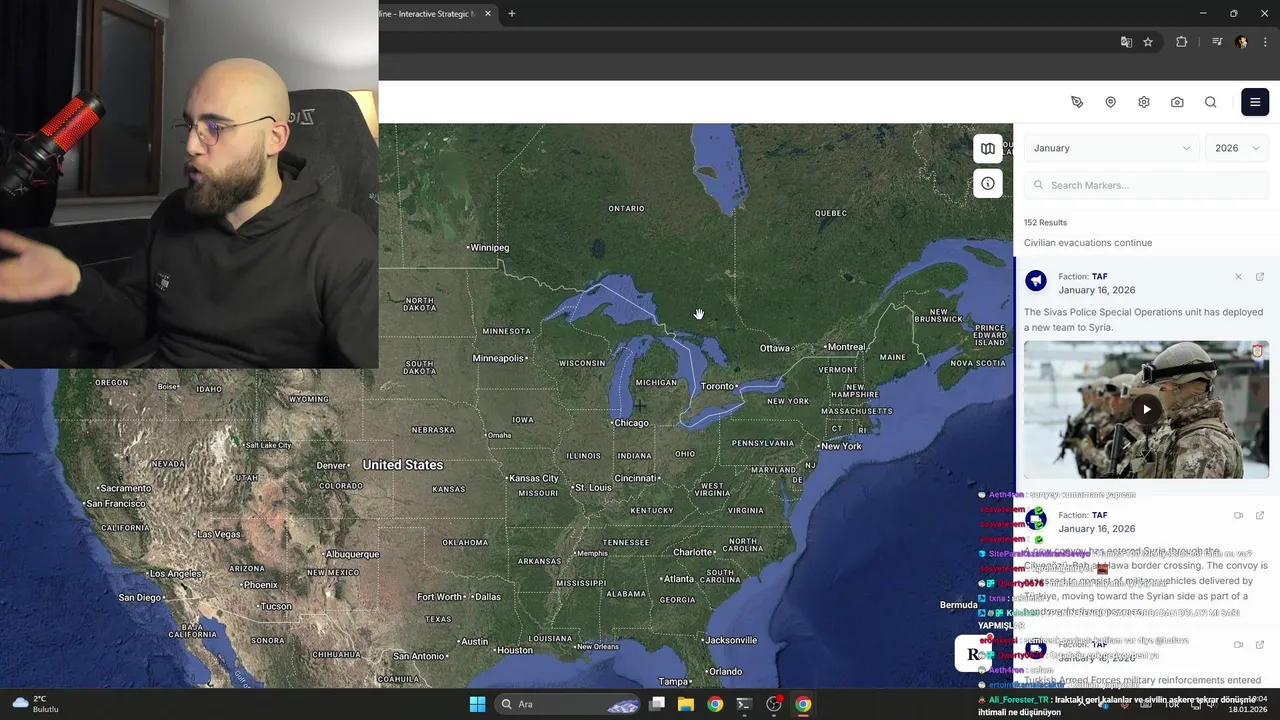Select the Interactive Strategic browser tab
1280x720 pixels.
click(430, 14)
